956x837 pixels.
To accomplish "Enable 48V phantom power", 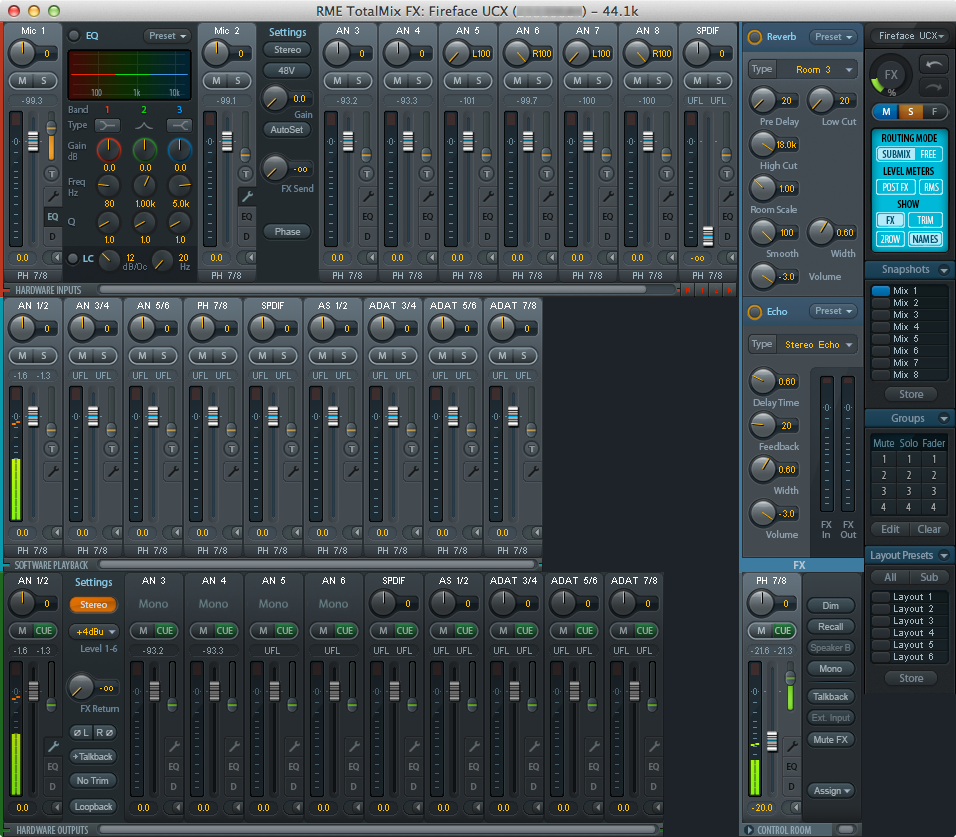I will [287, 70].
